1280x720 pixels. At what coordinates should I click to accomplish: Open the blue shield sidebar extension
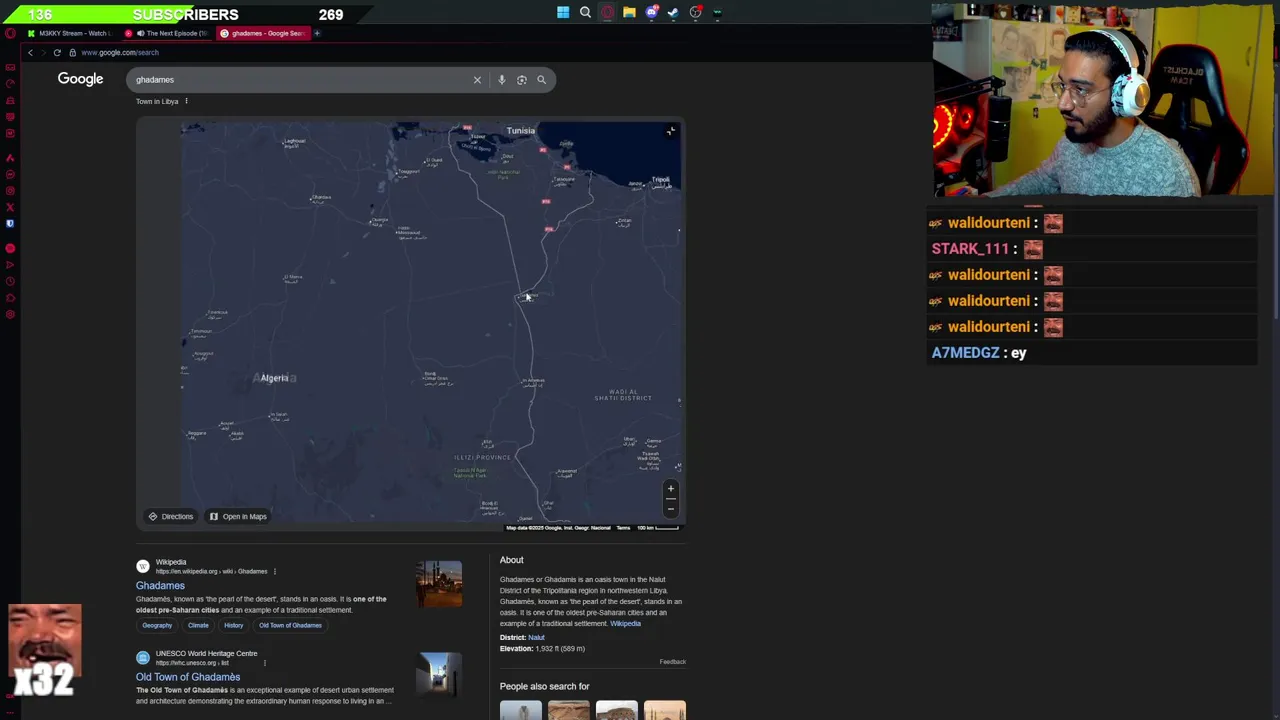pos(10,224)
